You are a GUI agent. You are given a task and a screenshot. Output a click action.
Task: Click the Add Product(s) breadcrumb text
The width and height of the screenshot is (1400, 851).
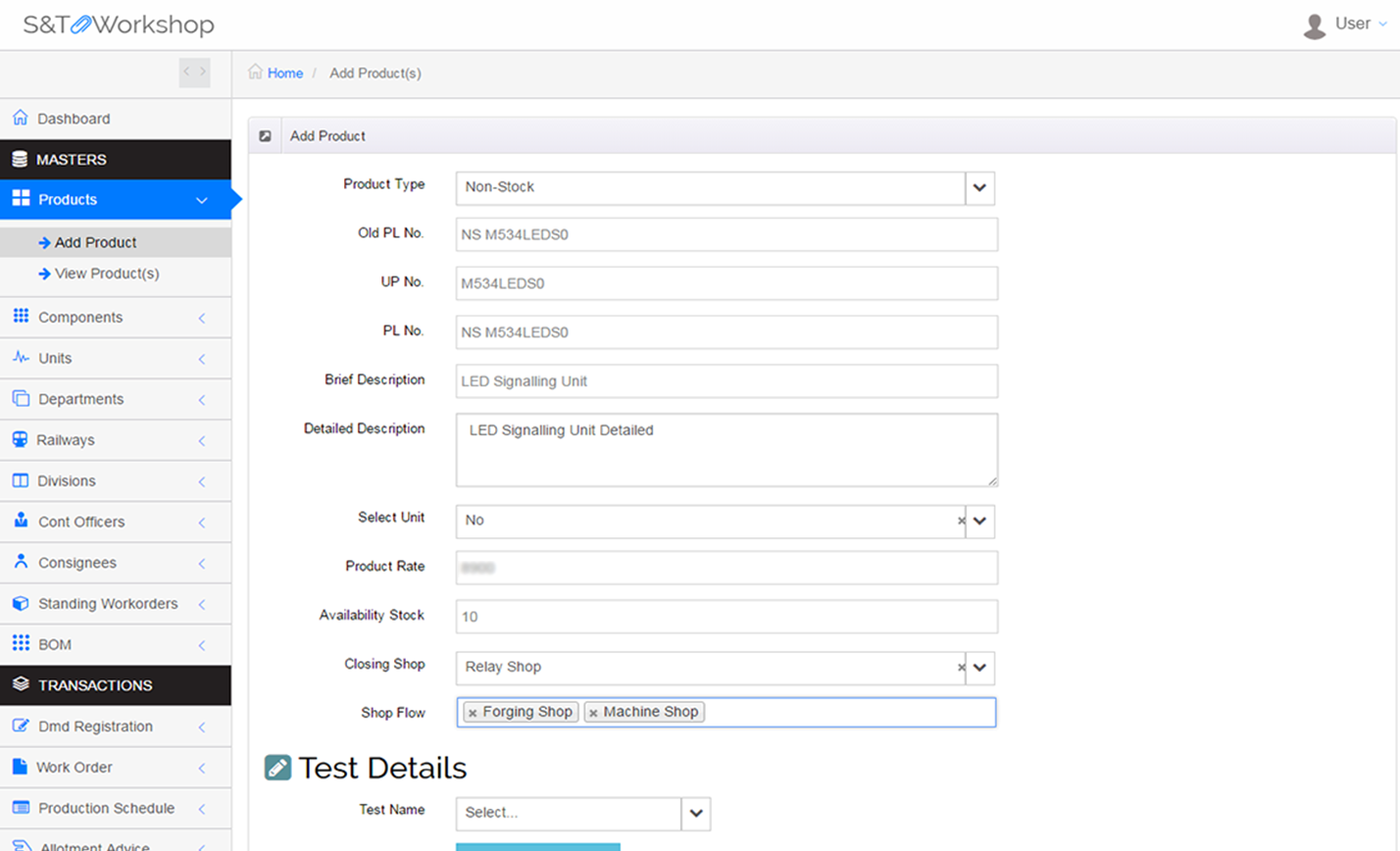coord(375,73)
